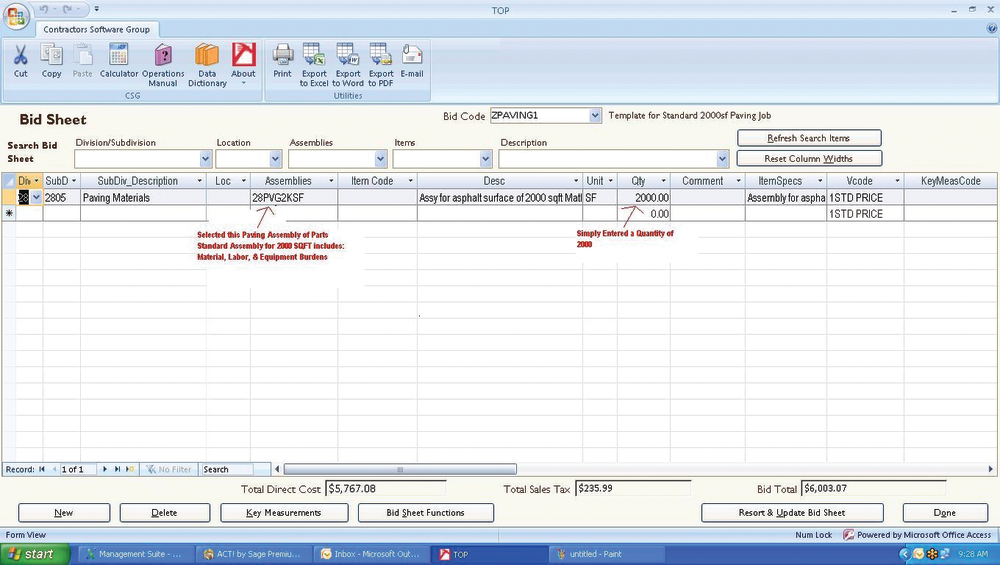
Task: Click the scrollbar right arrow
Action: click(x=990, y=469)
